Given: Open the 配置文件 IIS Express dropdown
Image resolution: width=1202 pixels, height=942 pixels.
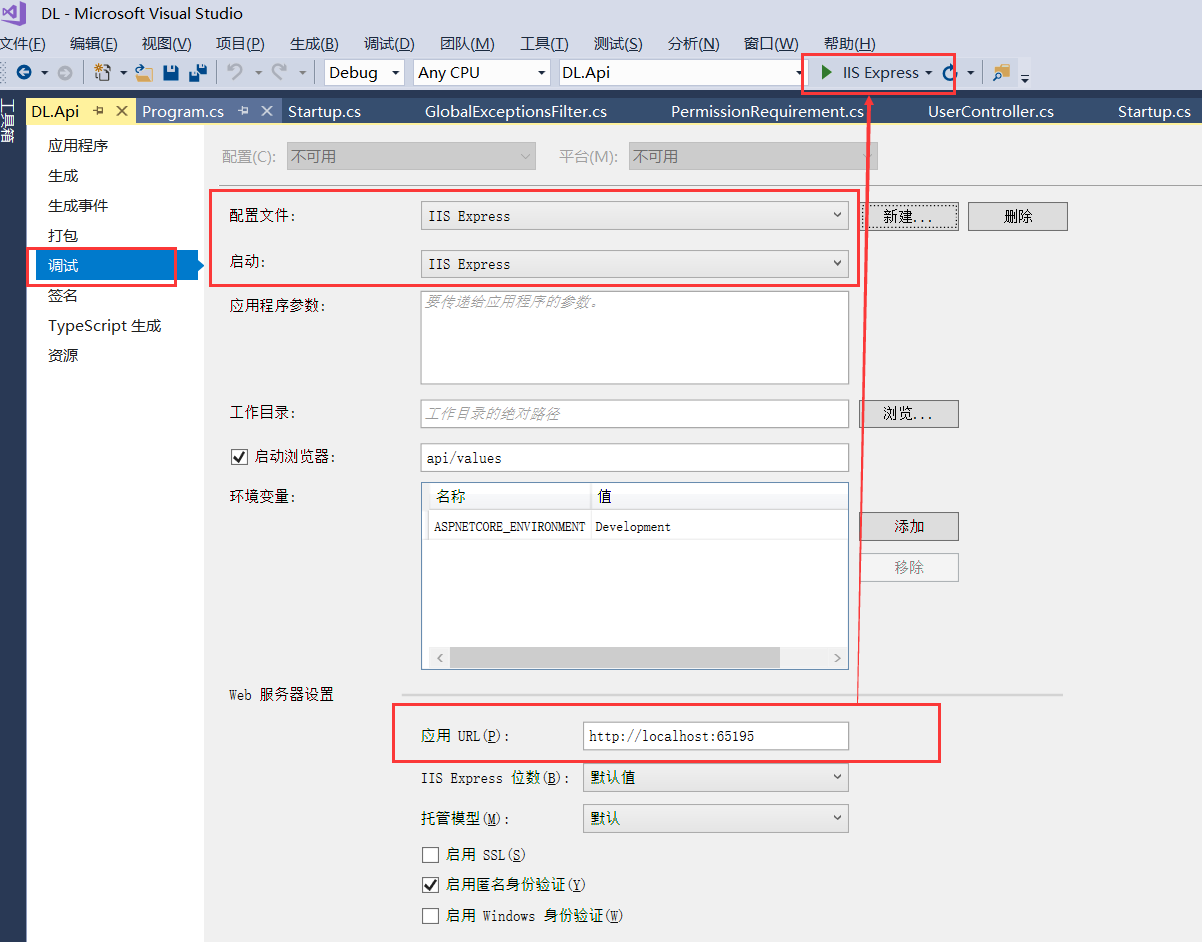Looking at the screenshot, I should tap(634, 216).
